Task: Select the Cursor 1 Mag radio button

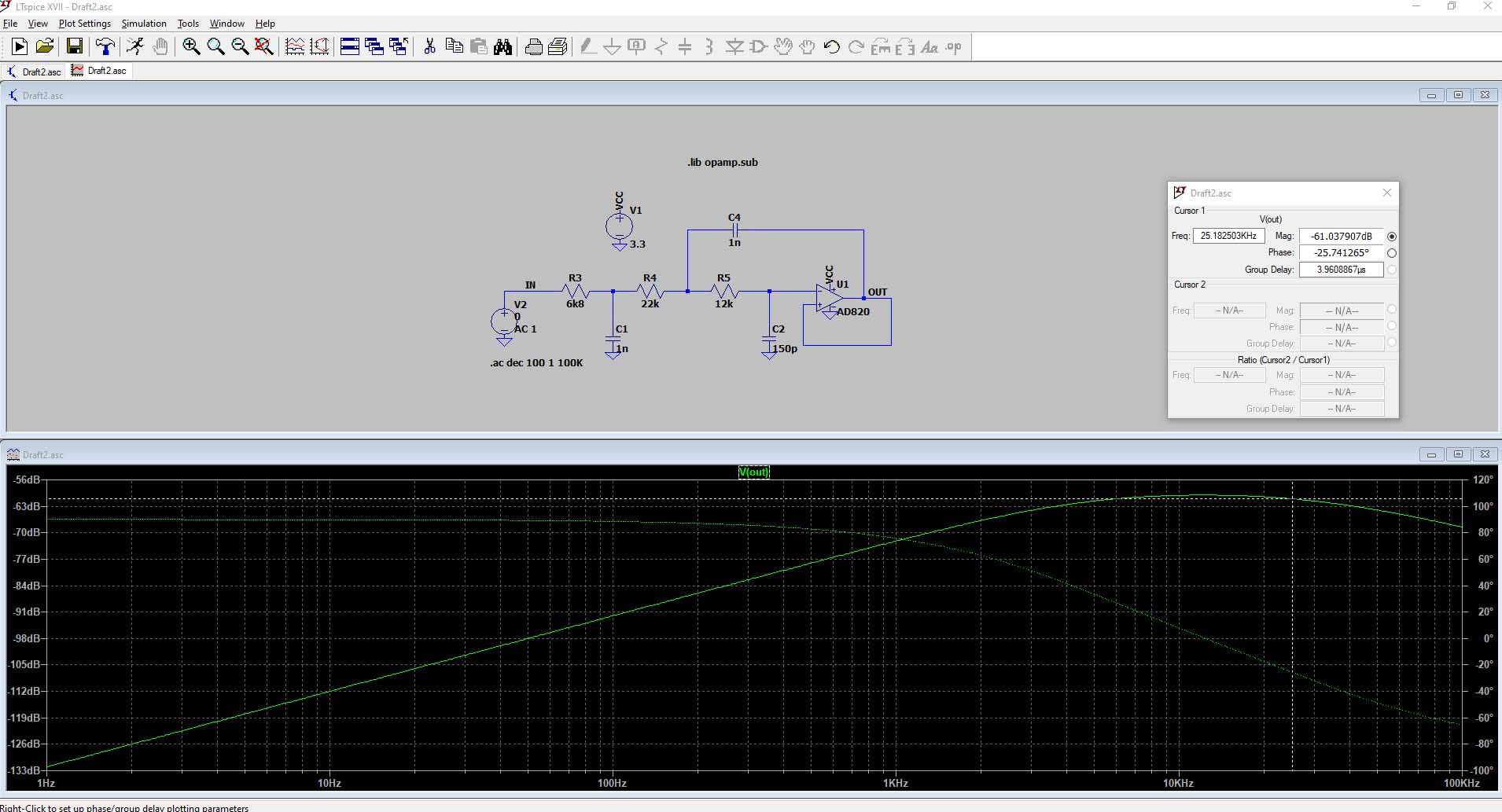Action: [1392, 237]
